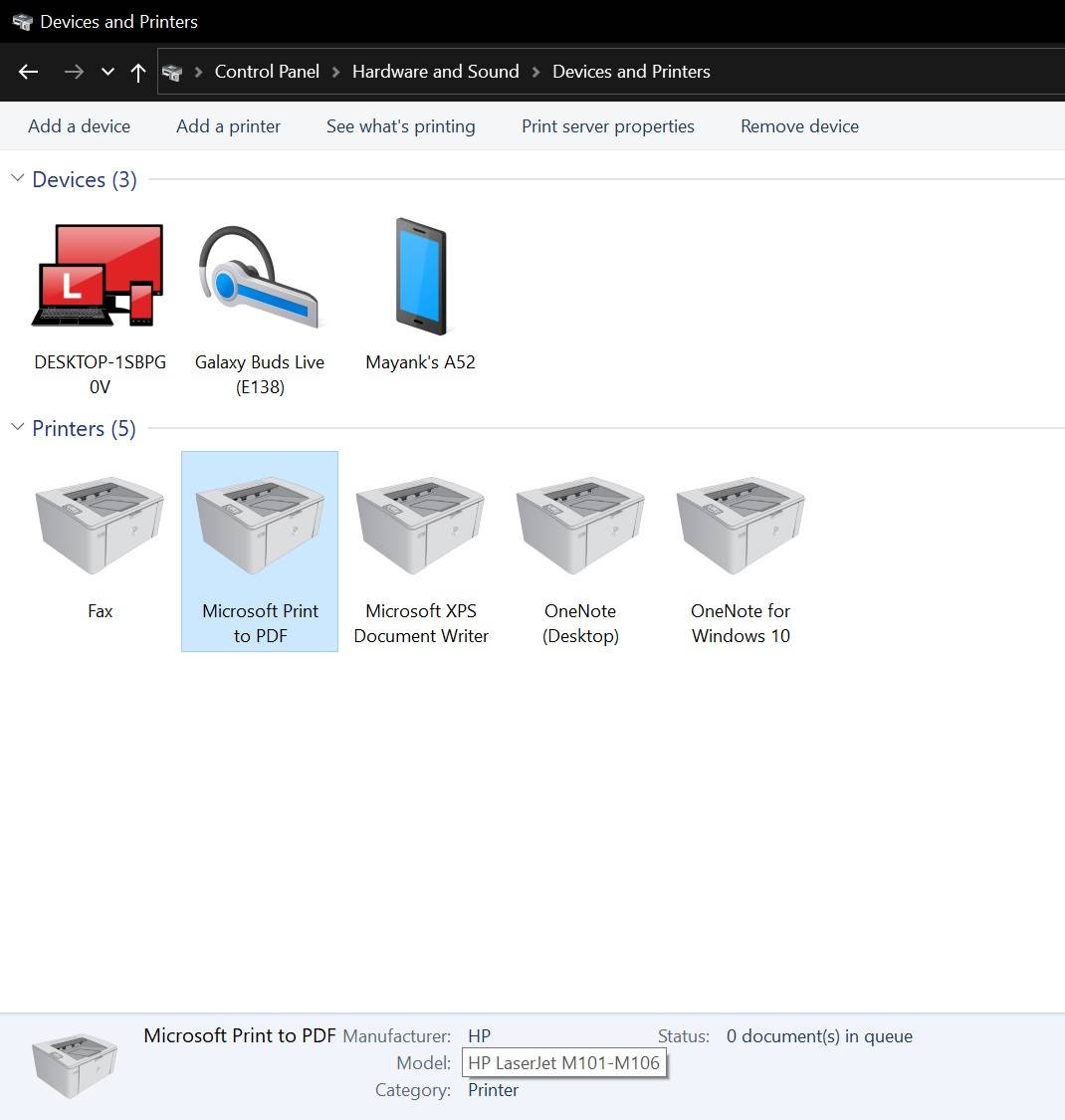The height and width of the screenshot is (1120, 1065).
Task: Open the Microsoft Print to PDF printer
Action: click(260, 525)
